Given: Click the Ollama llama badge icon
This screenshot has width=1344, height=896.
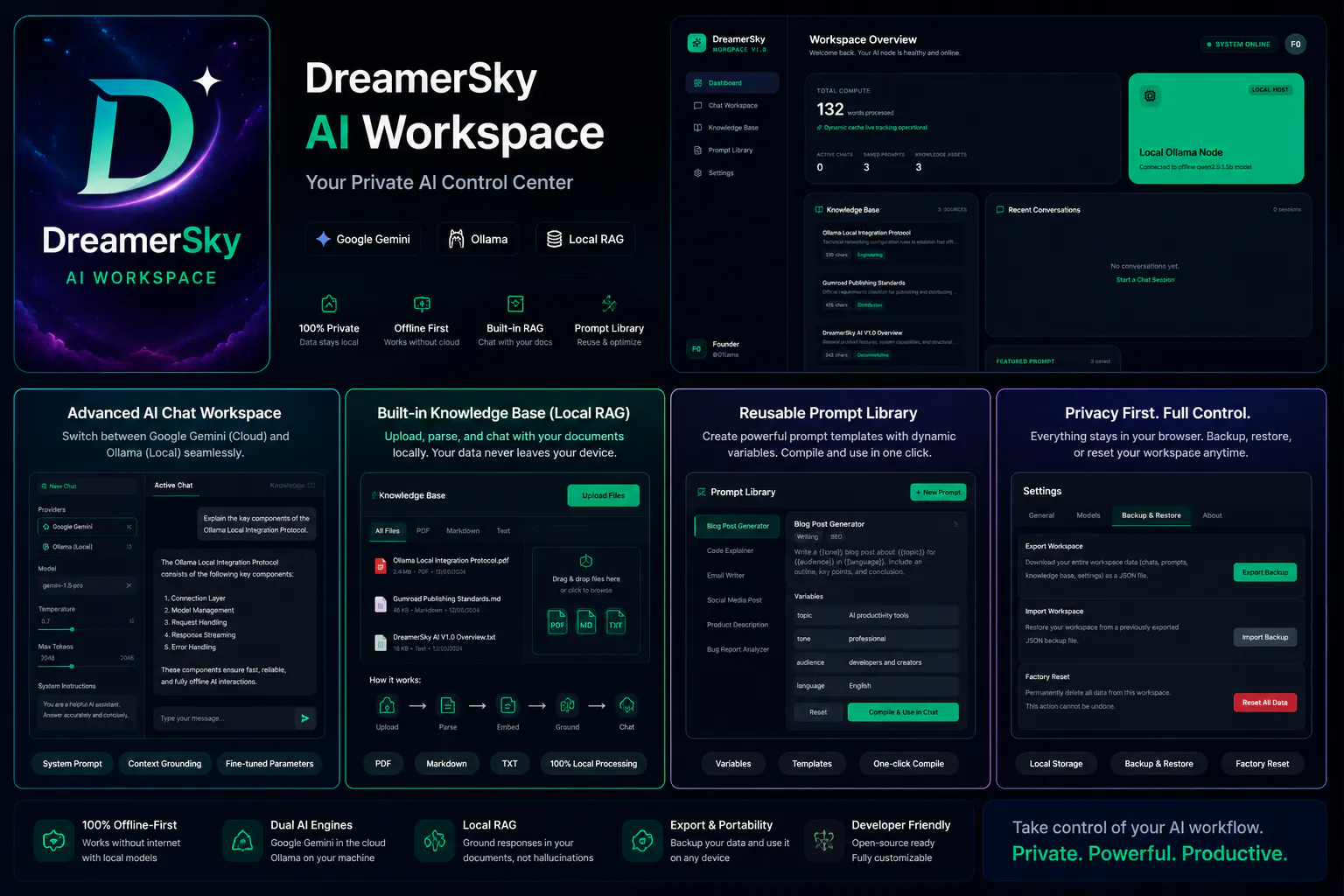Looking at the screenshot, I should (x=457, y=239).
